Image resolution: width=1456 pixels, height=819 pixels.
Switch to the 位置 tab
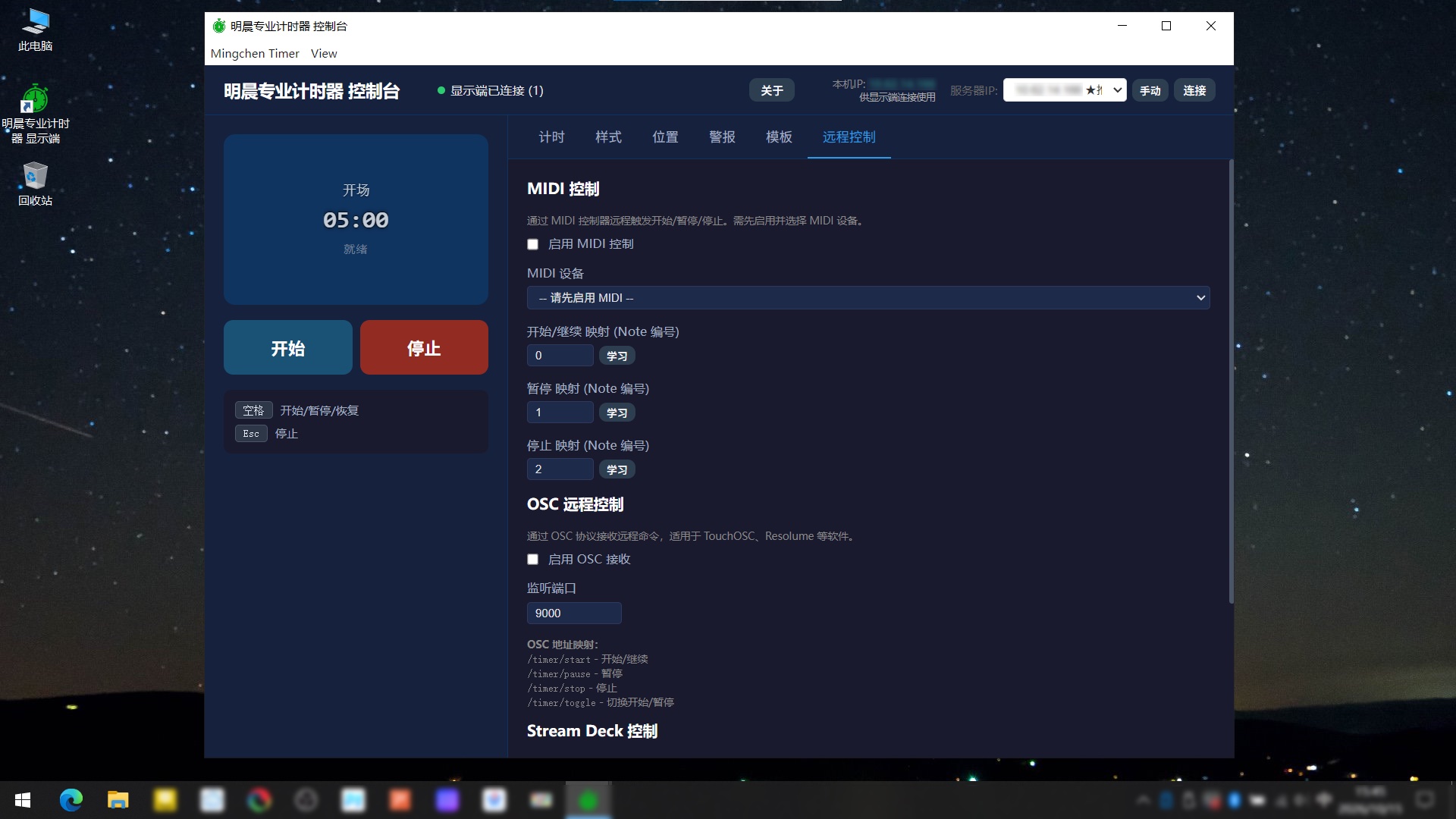665,137
